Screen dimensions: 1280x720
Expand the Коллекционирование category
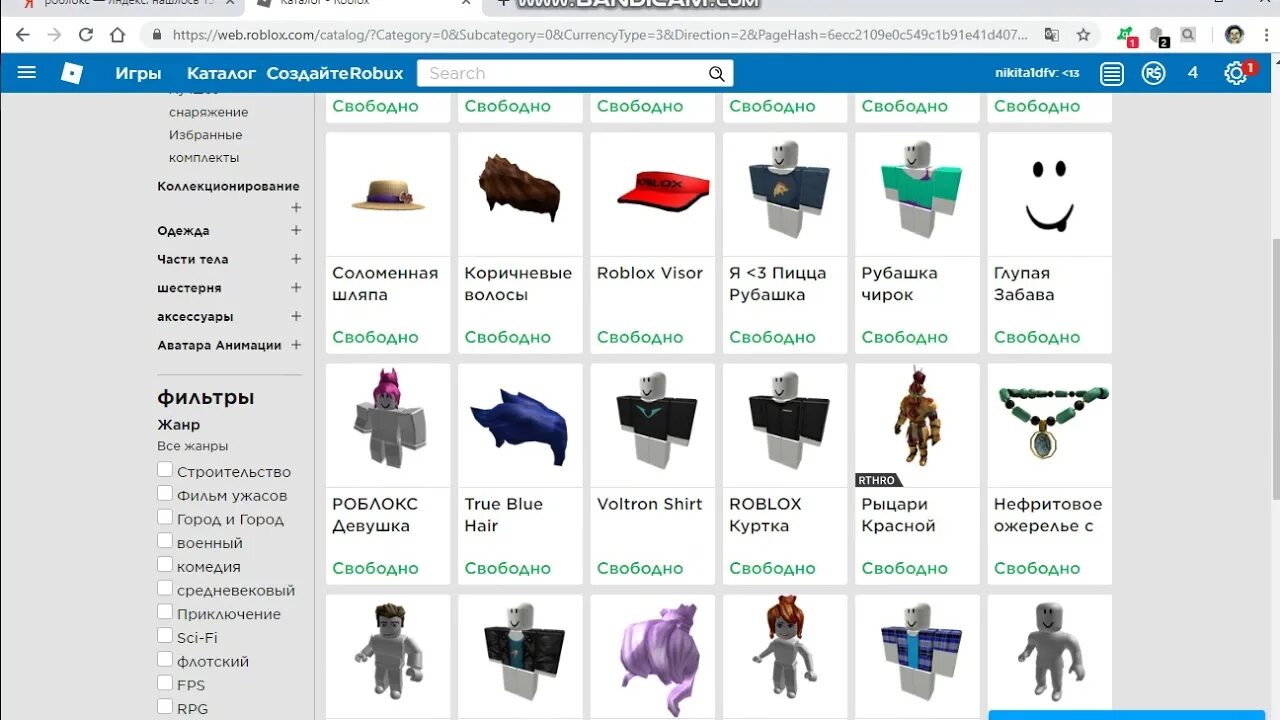click(296, 208)
